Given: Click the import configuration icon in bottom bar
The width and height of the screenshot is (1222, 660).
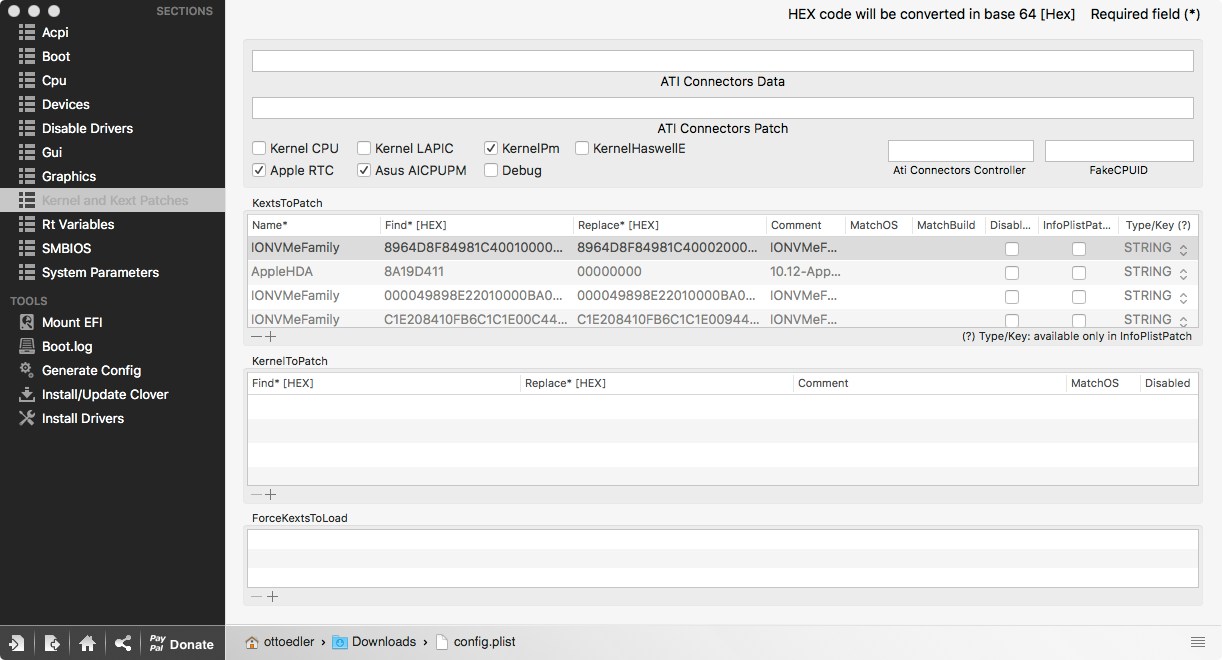Looking at the screenshot, I should 17,643.
